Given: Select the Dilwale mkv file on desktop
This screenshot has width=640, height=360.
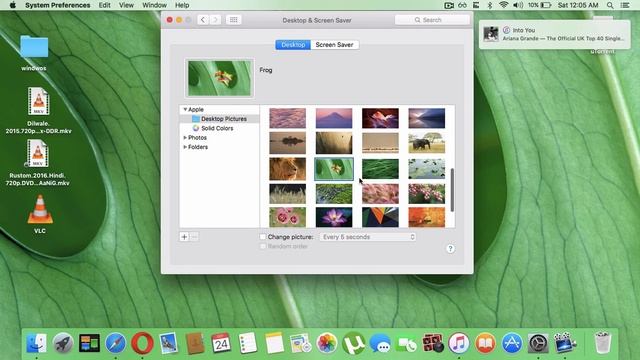Looking at the screenshot, I should pyautogui.click(x=38, y=110).
